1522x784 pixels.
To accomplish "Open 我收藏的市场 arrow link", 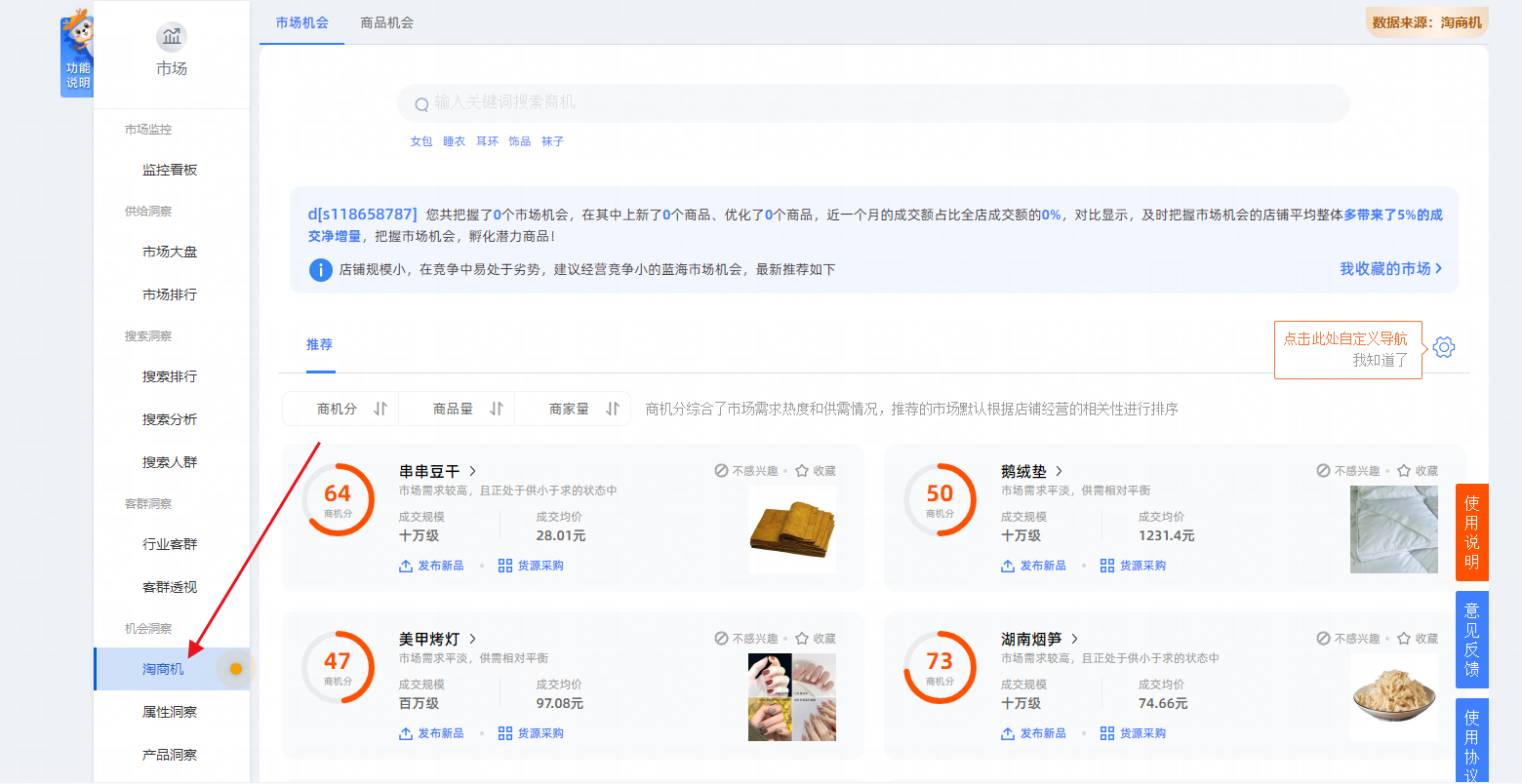I will point(1391,268).
